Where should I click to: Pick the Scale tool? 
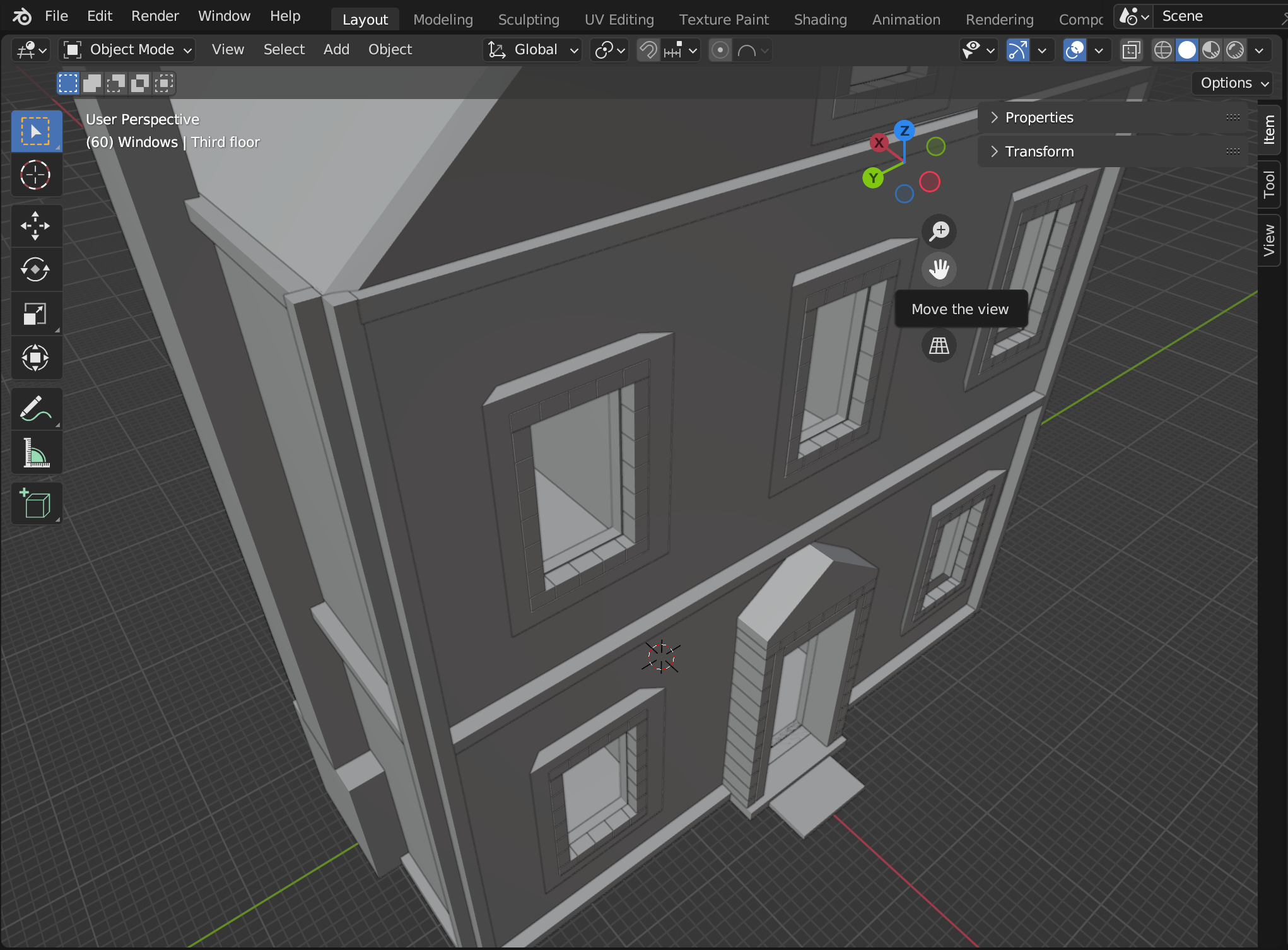[35, 314]
